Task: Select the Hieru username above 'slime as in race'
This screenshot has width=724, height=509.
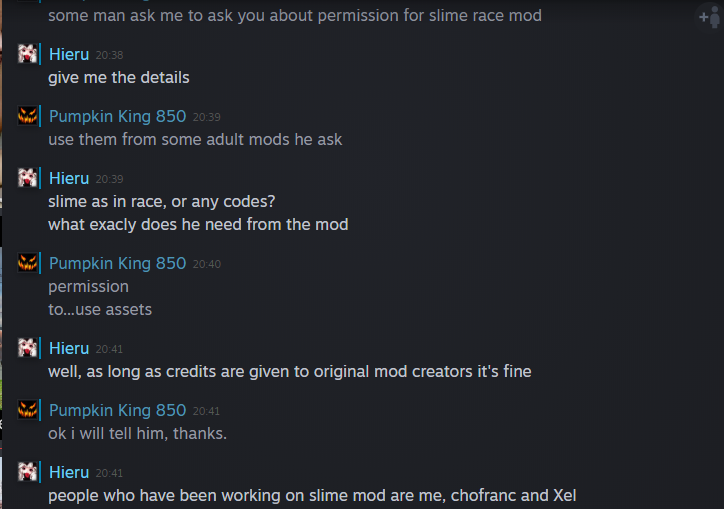Action: 69,178
